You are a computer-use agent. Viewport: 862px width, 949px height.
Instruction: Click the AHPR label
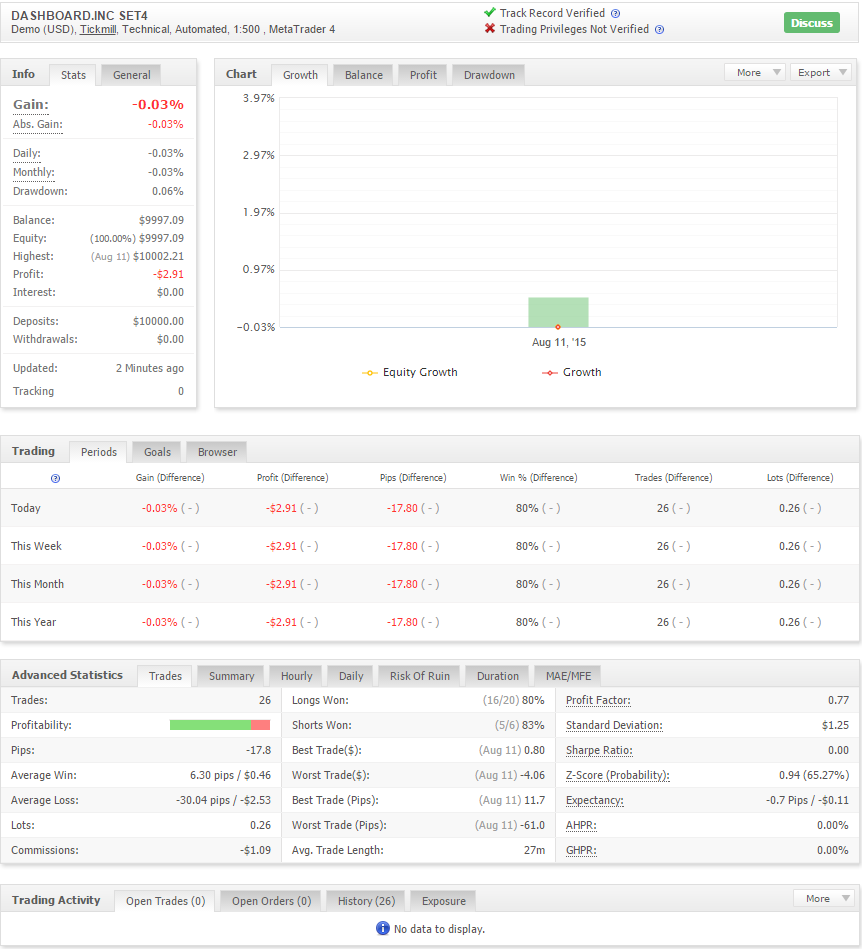tap(581, 826)
